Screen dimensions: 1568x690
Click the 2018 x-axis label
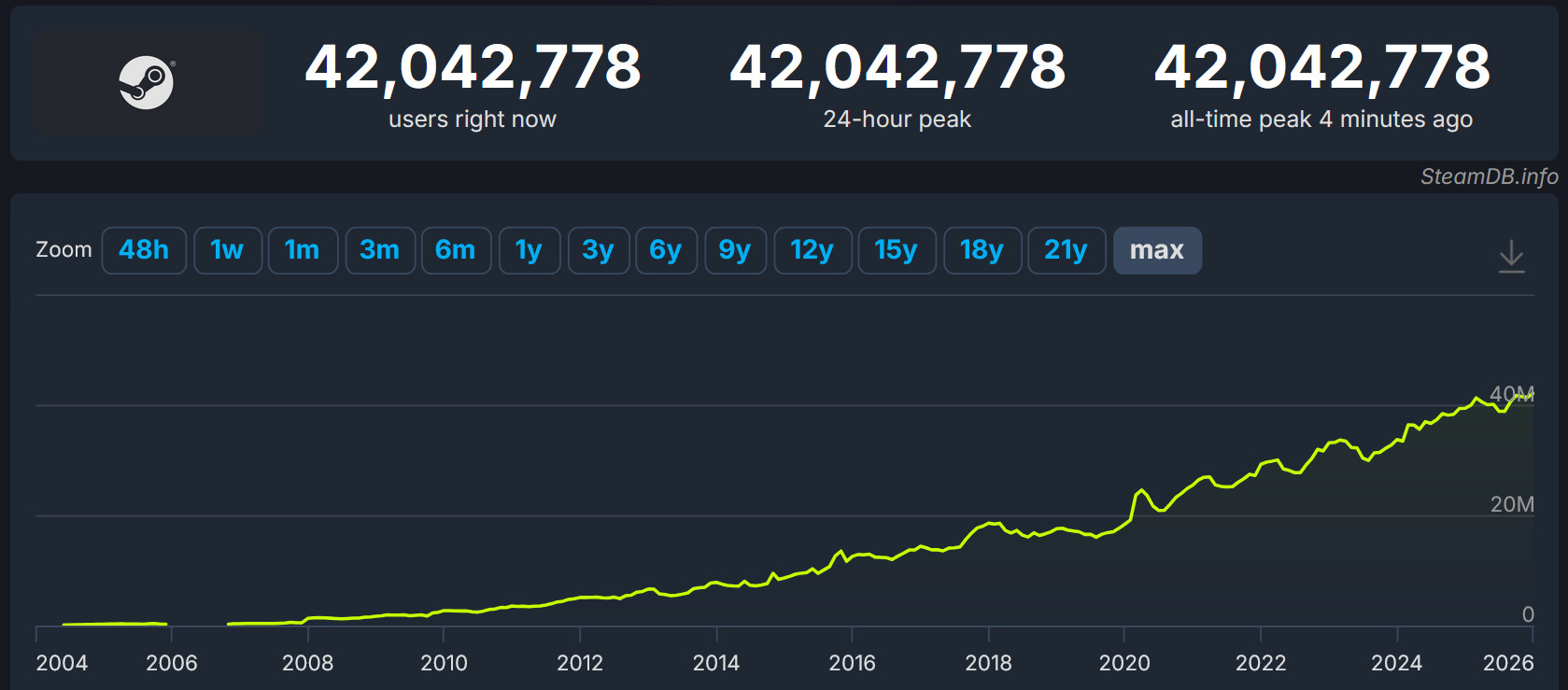tap(989, 663)
